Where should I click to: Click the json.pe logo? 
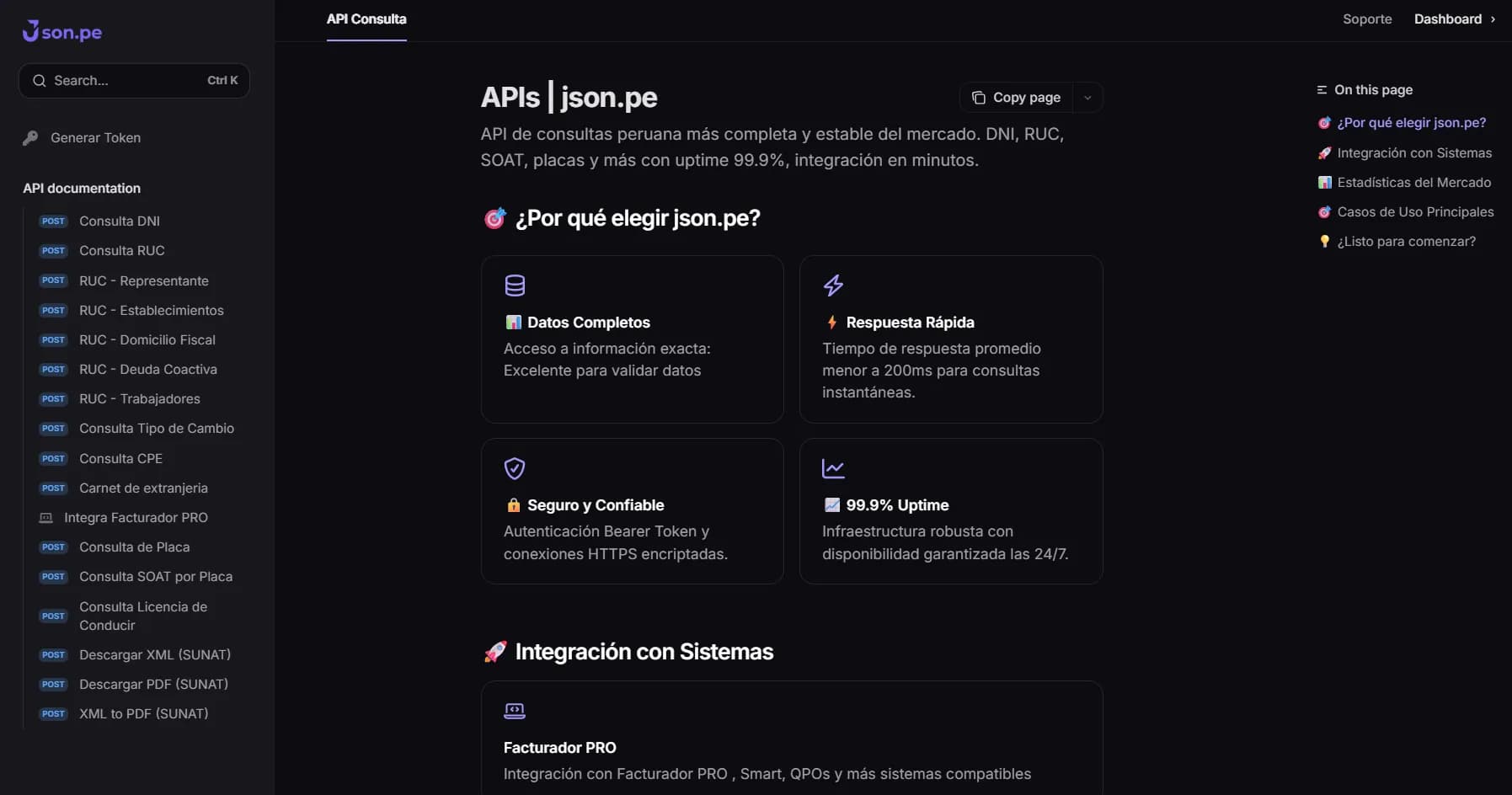(61, 32)
